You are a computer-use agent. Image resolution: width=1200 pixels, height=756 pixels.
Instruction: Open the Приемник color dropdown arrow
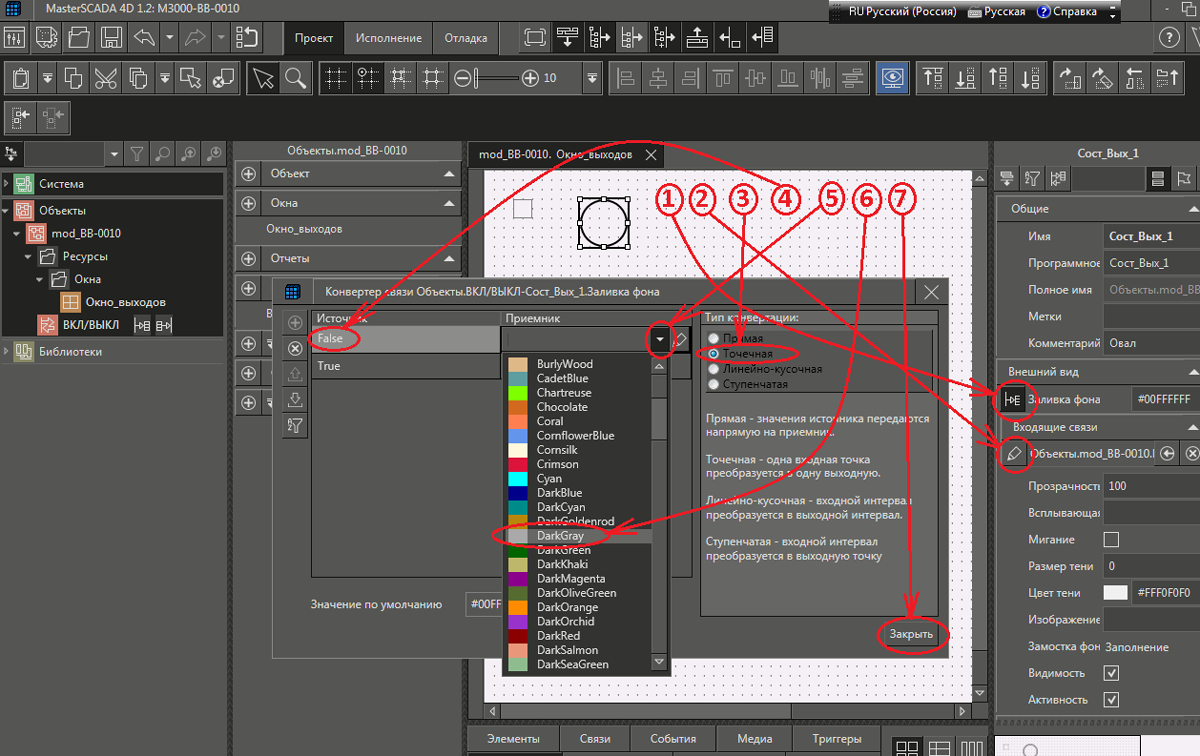point(660,340)
